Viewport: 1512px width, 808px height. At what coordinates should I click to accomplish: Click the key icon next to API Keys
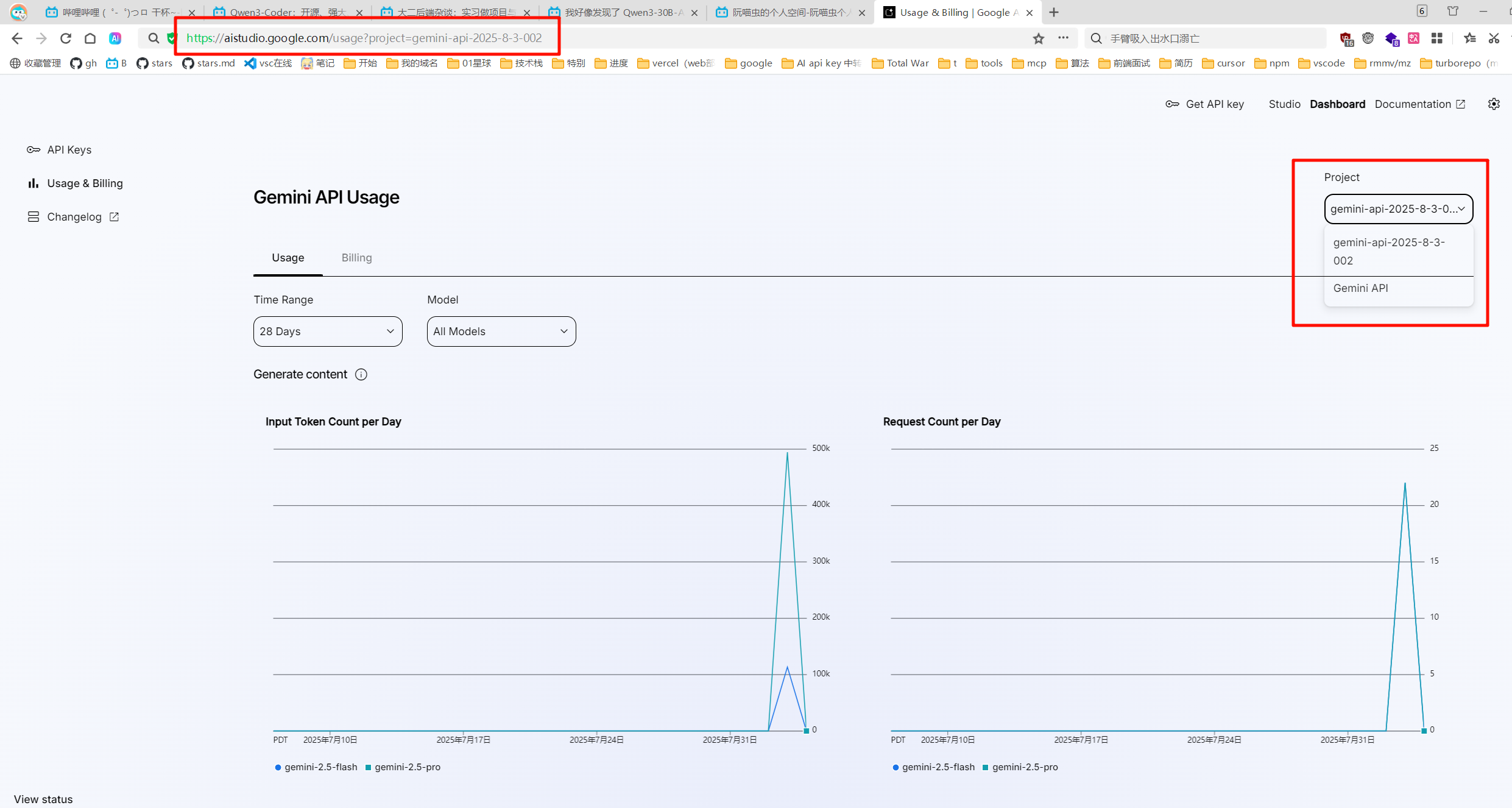pos(34,150)
